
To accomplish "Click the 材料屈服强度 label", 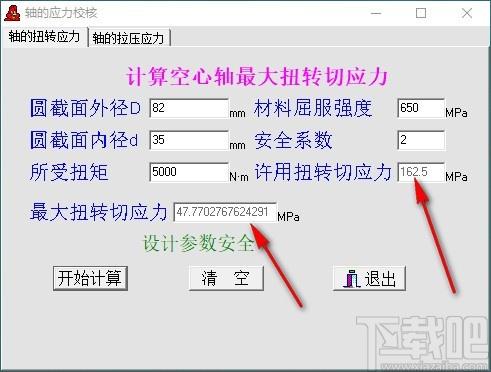I will [313, 108].
